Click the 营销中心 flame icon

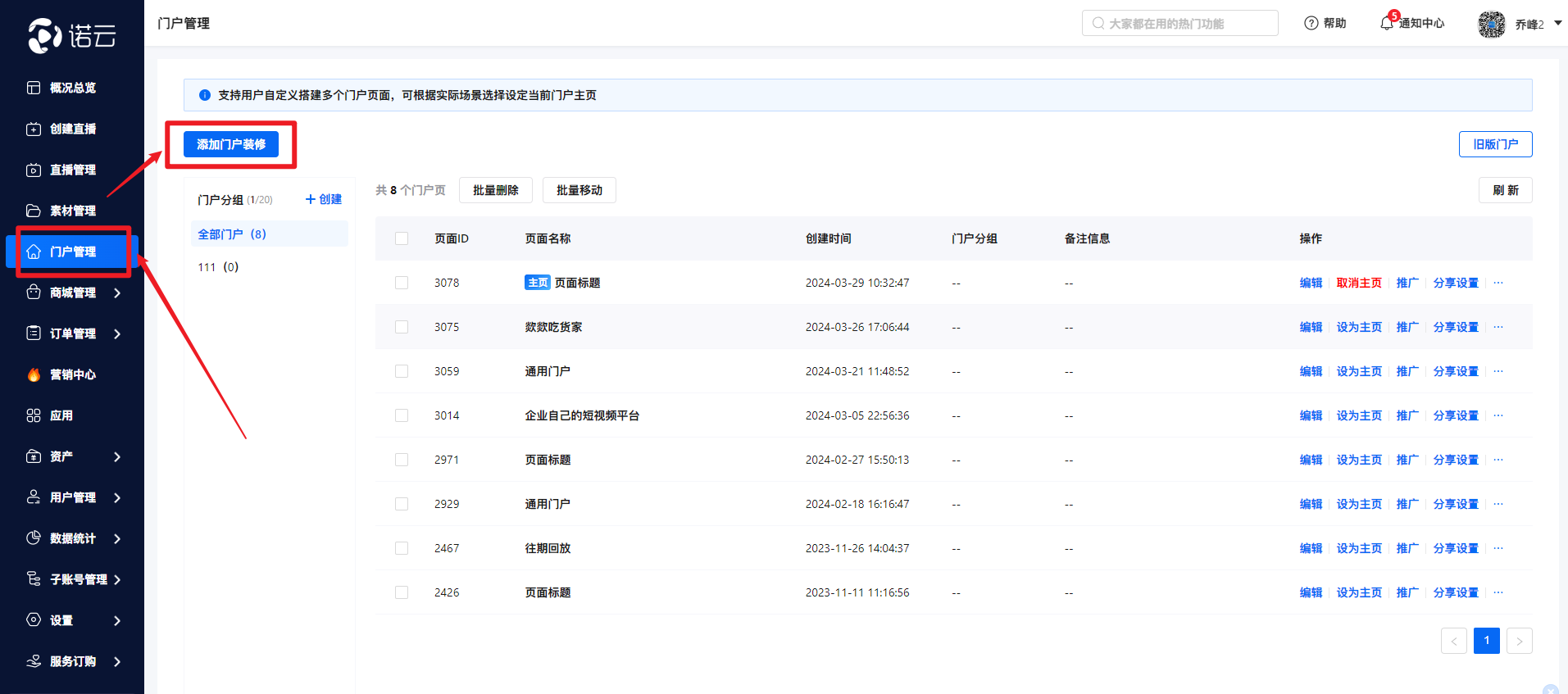point(34,374)
